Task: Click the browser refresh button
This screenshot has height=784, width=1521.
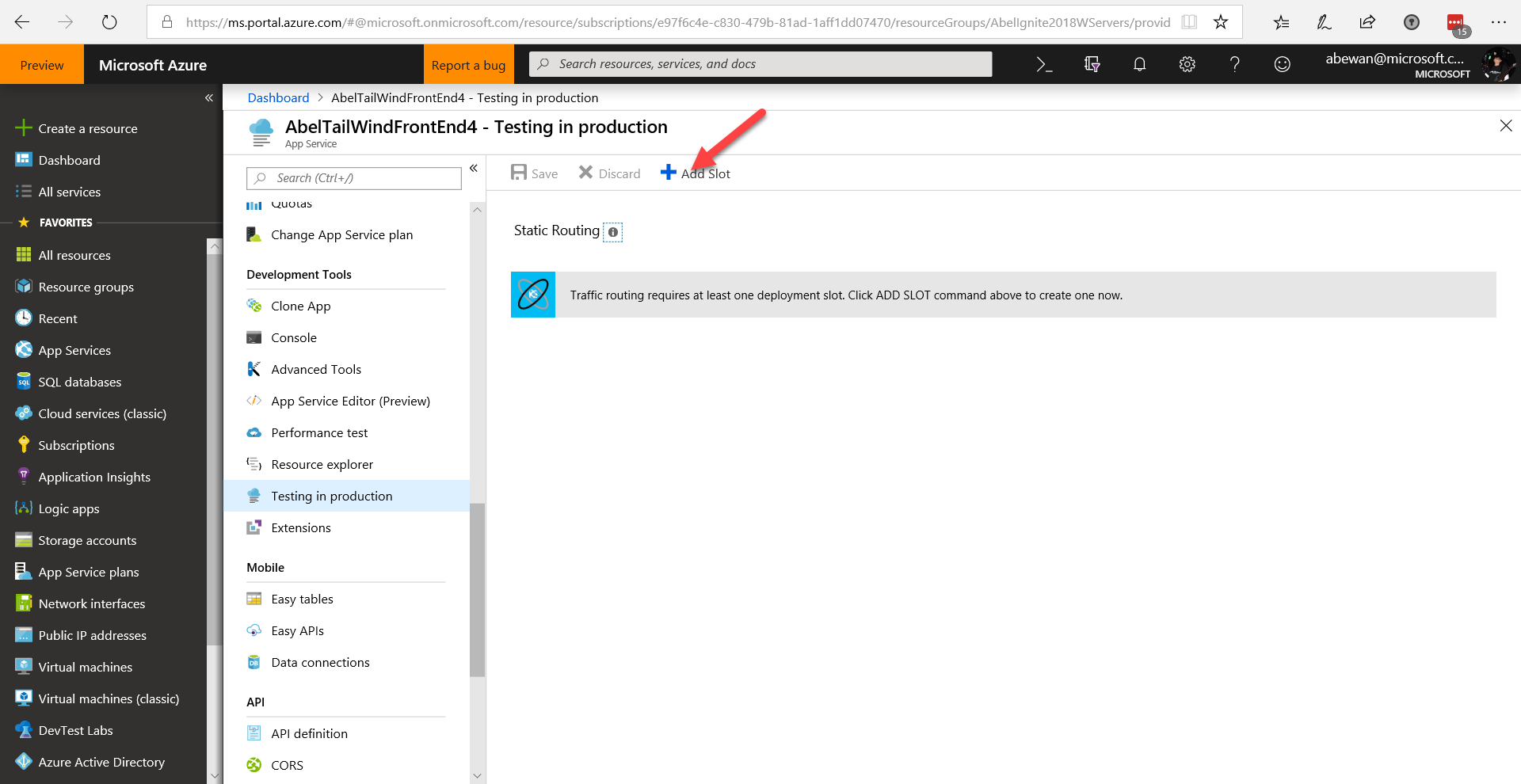Action: click(109, 22)
